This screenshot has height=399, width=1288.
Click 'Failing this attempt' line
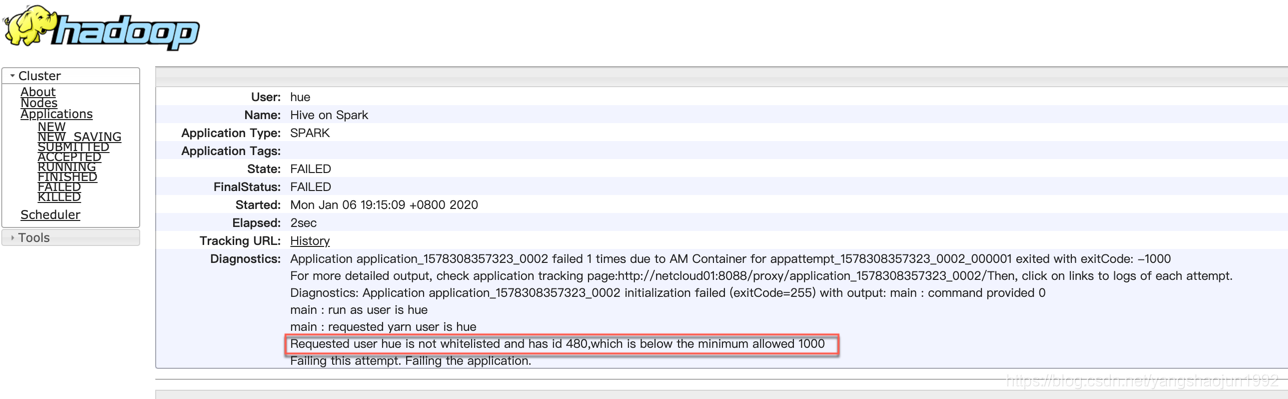pyautogui.click(x=410, y=361)
